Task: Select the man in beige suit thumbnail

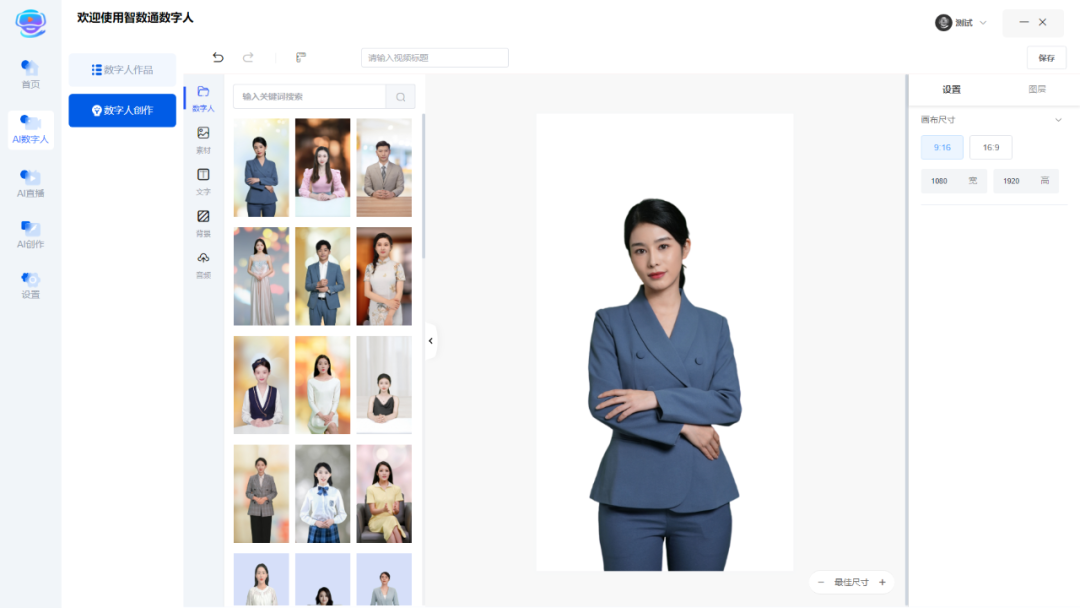Action: [x=384, y=167]
